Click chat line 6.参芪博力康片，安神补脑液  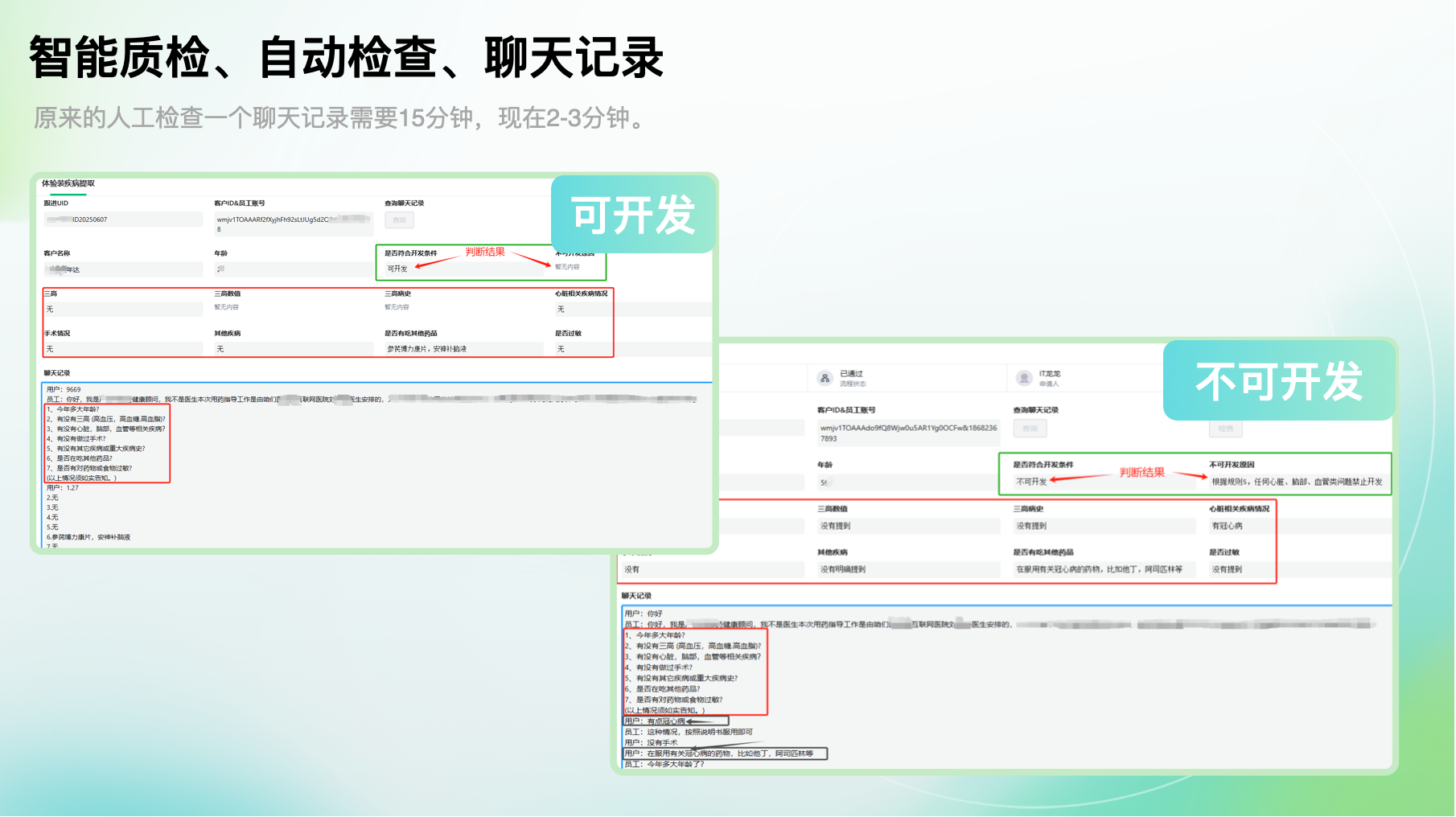coord(88,537)
